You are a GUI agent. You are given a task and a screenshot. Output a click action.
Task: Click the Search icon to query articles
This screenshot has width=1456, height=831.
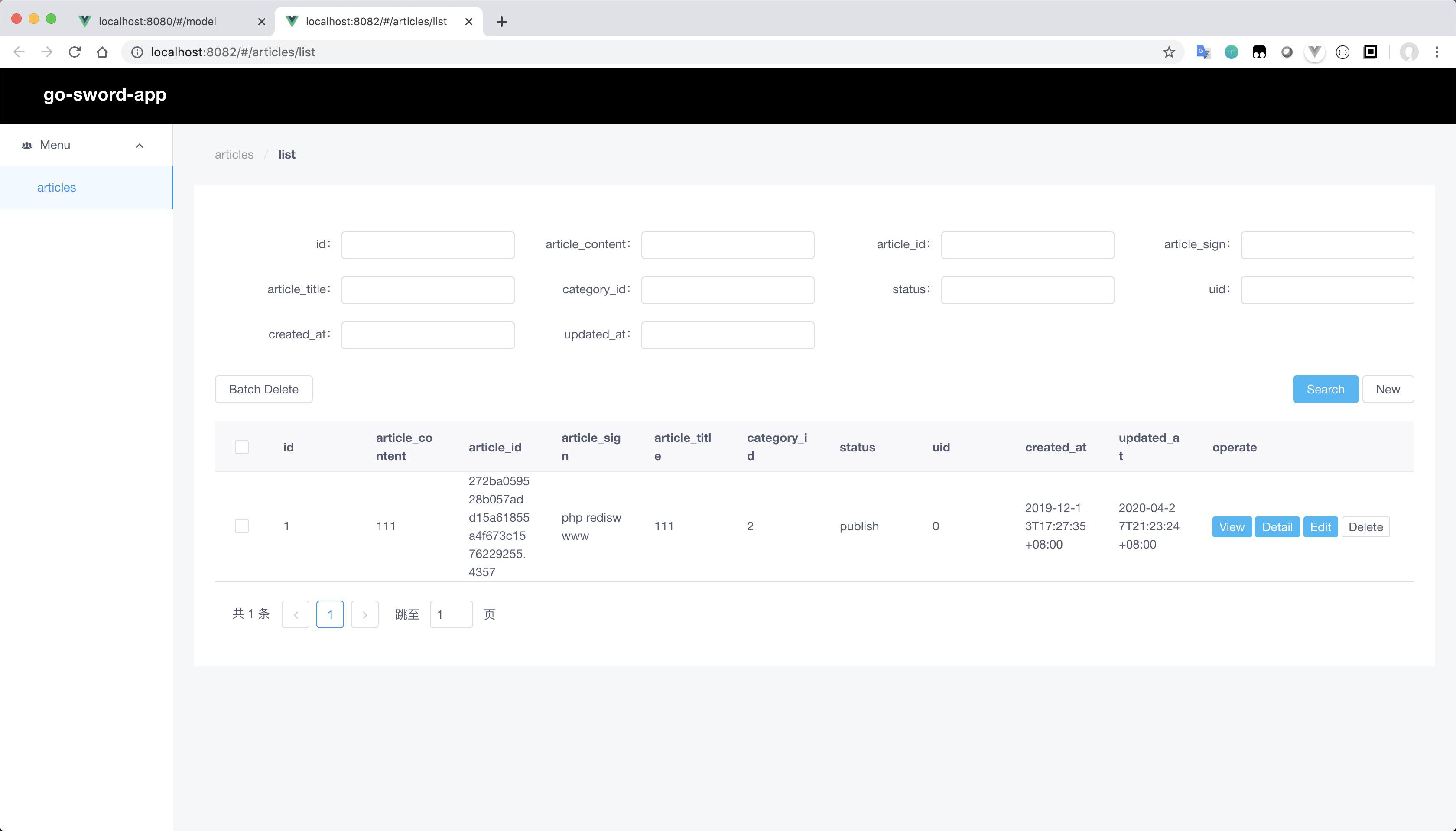1326,389
